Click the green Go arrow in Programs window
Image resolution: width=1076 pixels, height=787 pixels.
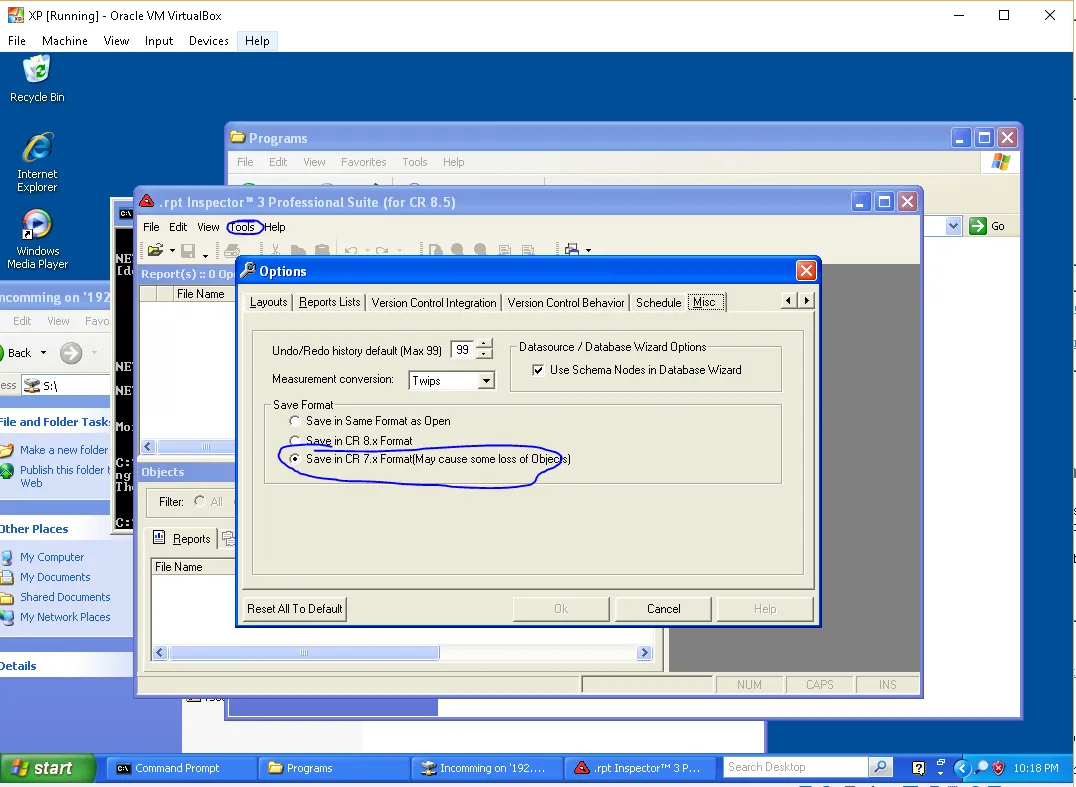[977, 226]
